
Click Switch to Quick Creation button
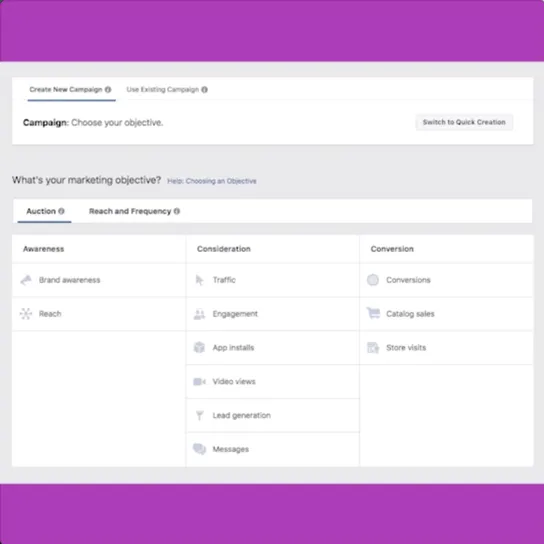[464, 122]
